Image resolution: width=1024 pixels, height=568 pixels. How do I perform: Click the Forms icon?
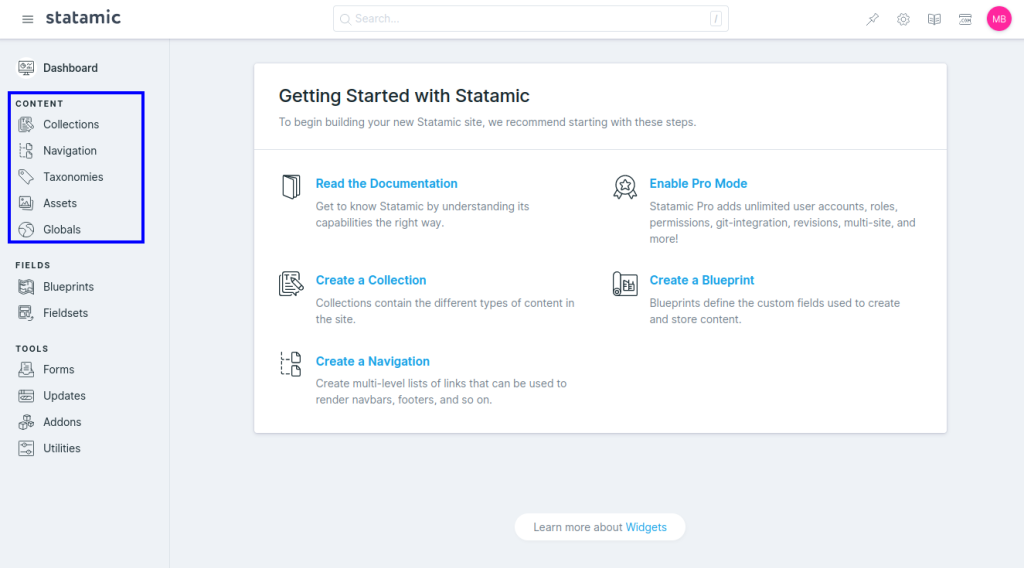pos(26,370)
